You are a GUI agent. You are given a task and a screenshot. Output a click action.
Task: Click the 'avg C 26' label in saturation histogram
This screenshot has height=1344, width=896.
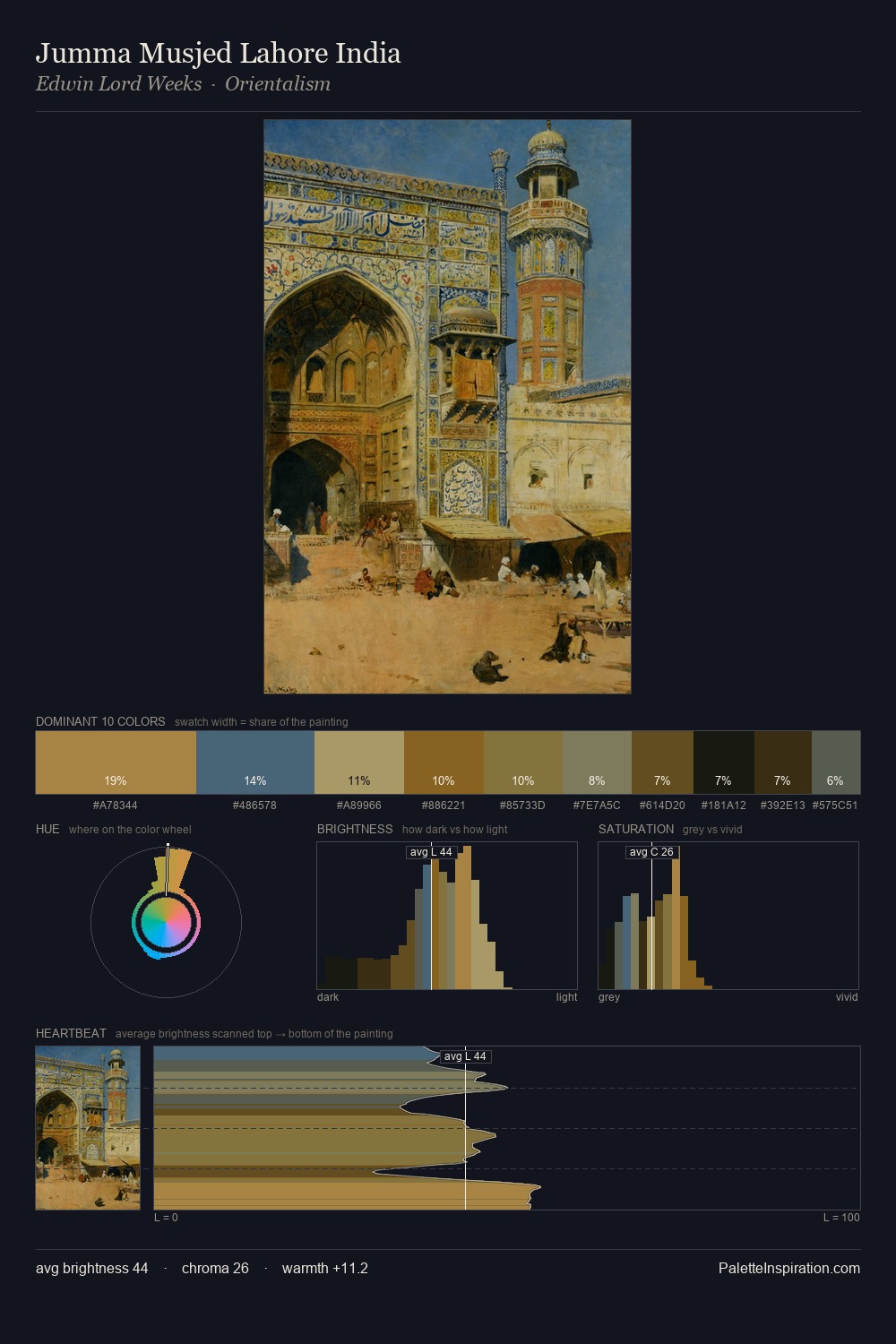coord(651,852)
